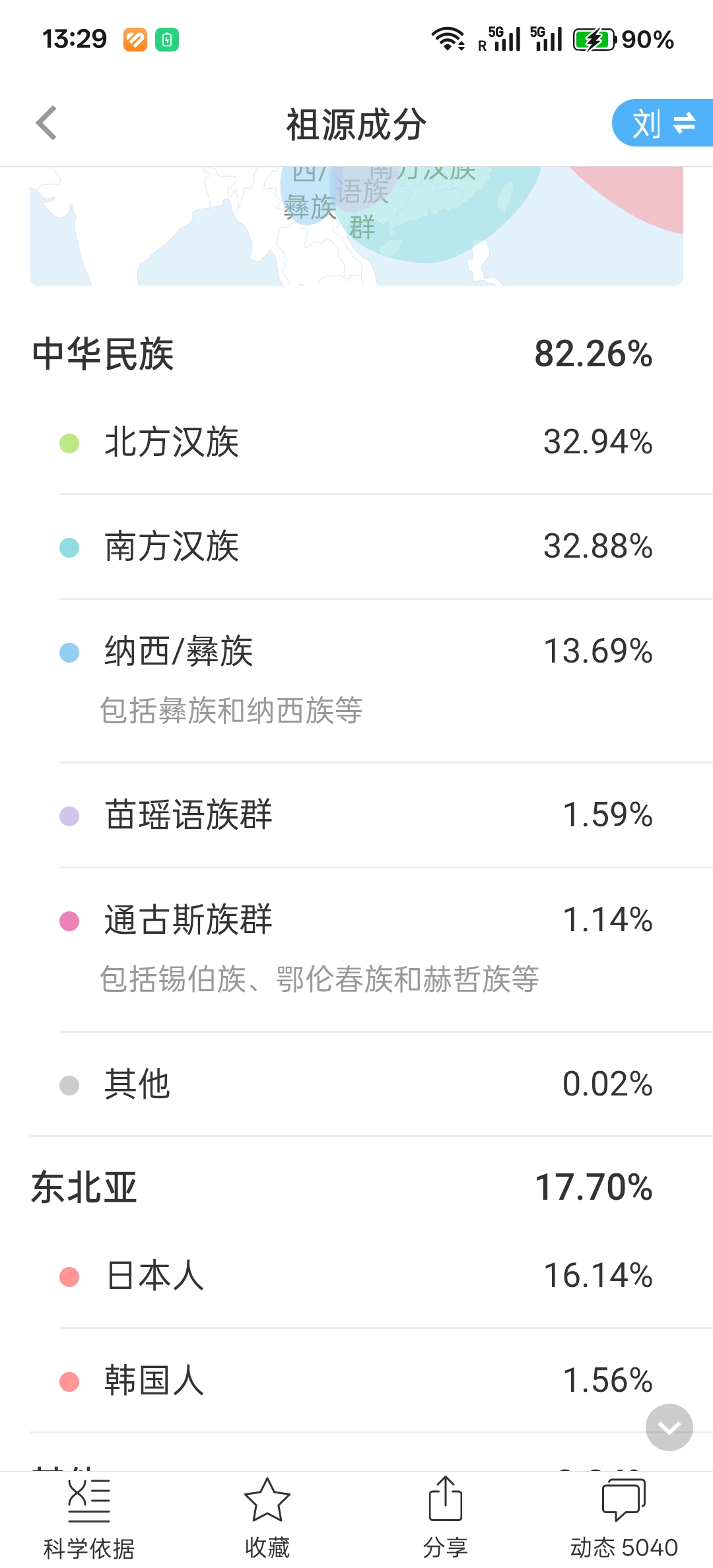Viewport: 713px width, 1568px height.
Task: Open the 南方汉族 32.88% row
Action: [x=356, y=547]
